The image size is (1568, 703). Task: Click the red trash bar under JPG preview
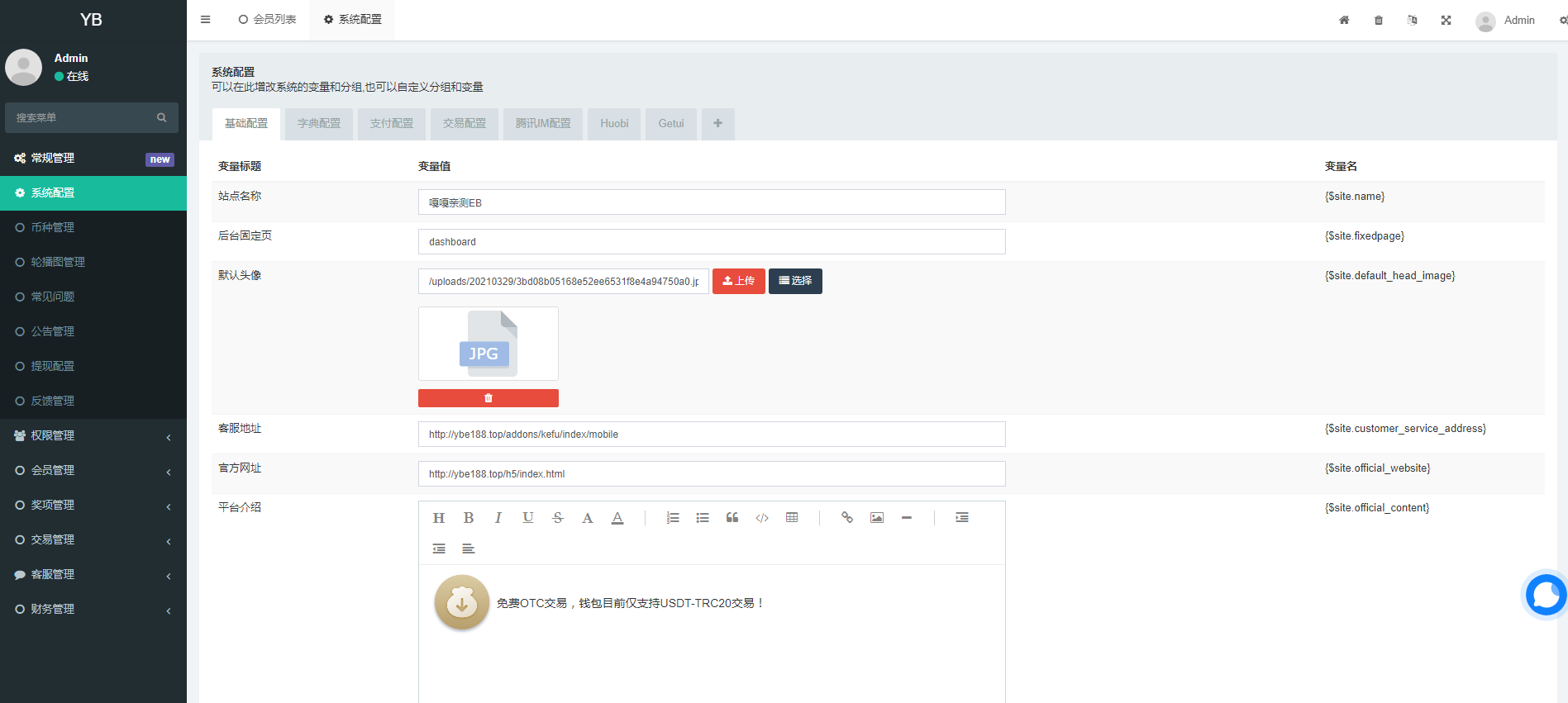[x=488, y=398]
